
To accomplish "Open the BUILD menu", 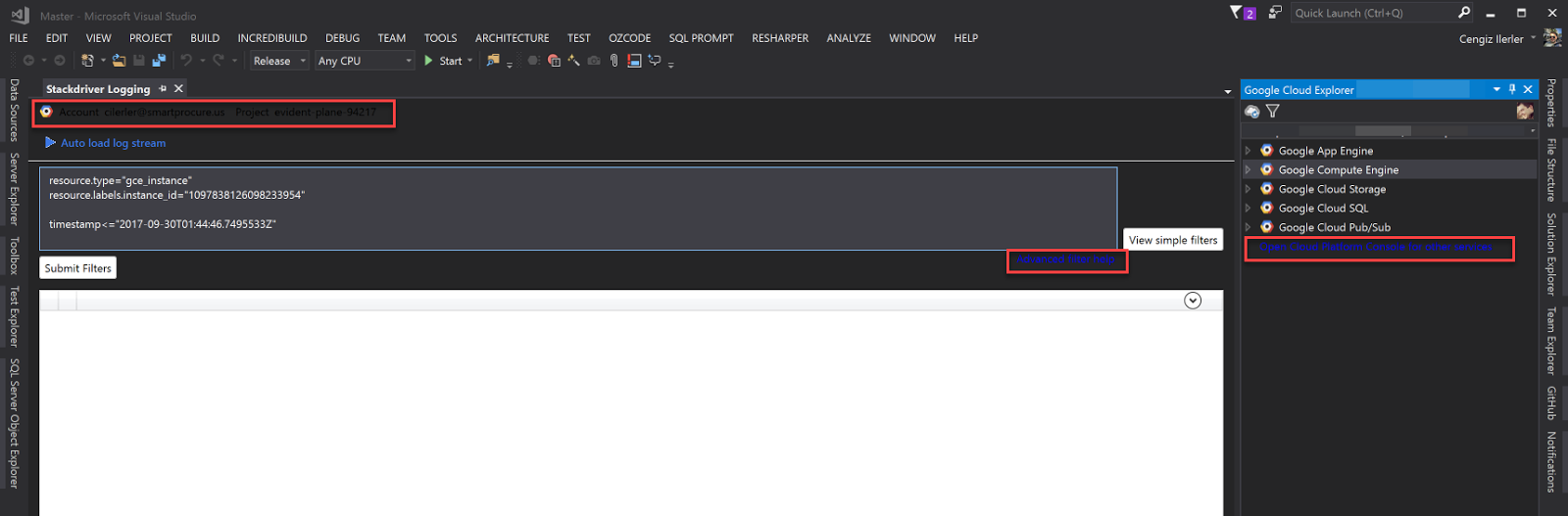I will [205, 38].
